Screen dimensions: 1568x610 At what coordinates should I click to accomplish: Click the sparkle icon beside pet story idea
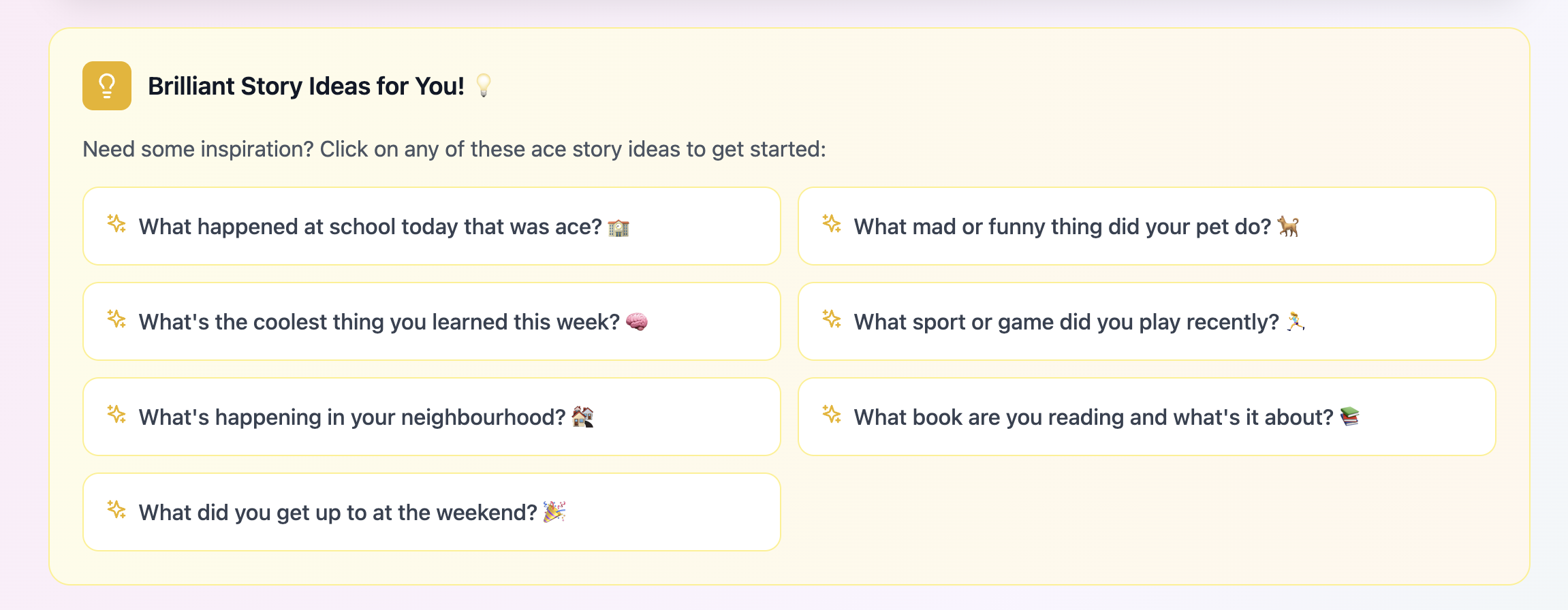832,223
